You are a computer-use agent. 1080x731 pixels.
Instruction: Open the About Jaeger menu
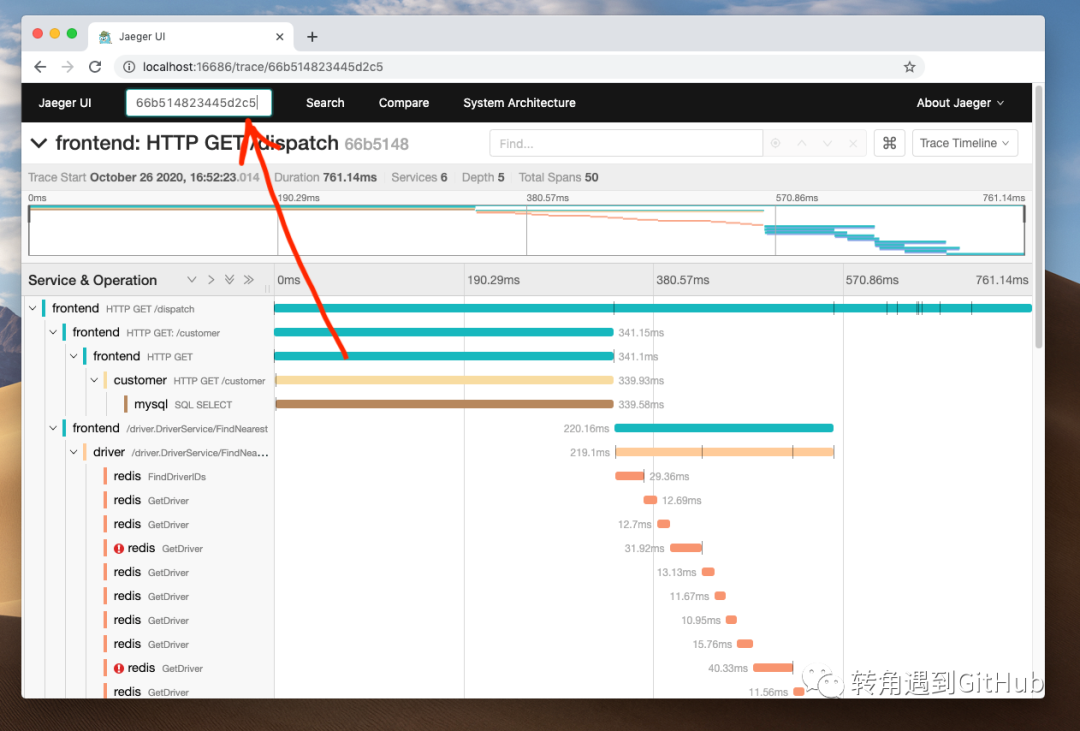tap(959, 103)
